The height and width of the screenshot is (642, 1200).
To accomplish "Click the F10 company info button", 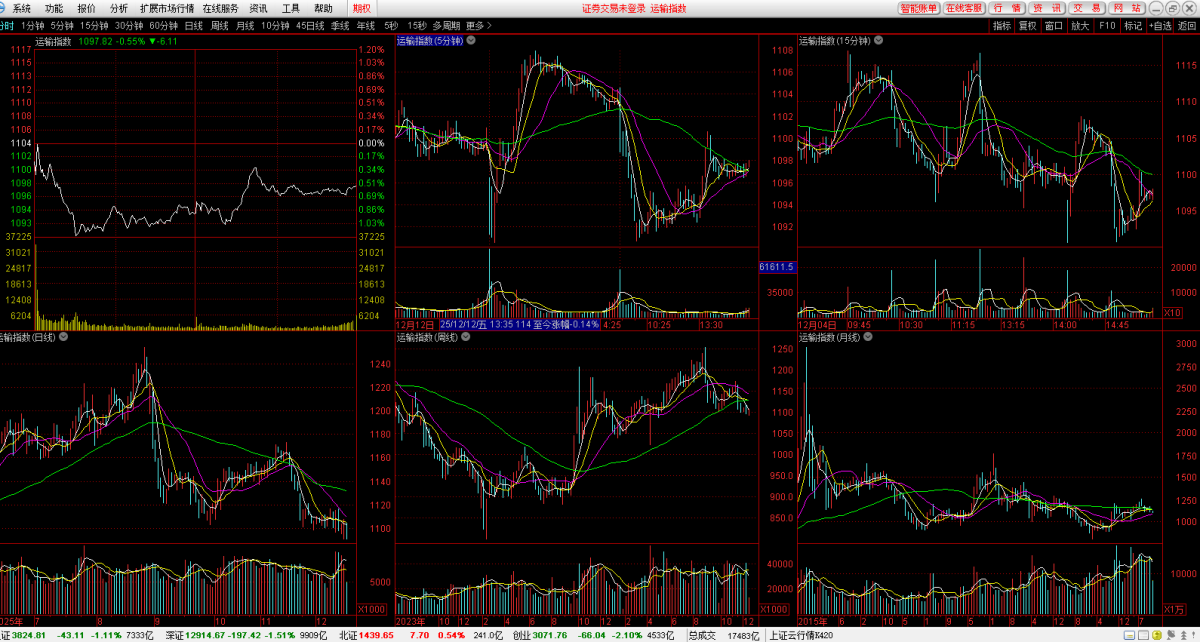I will 1107,25.
